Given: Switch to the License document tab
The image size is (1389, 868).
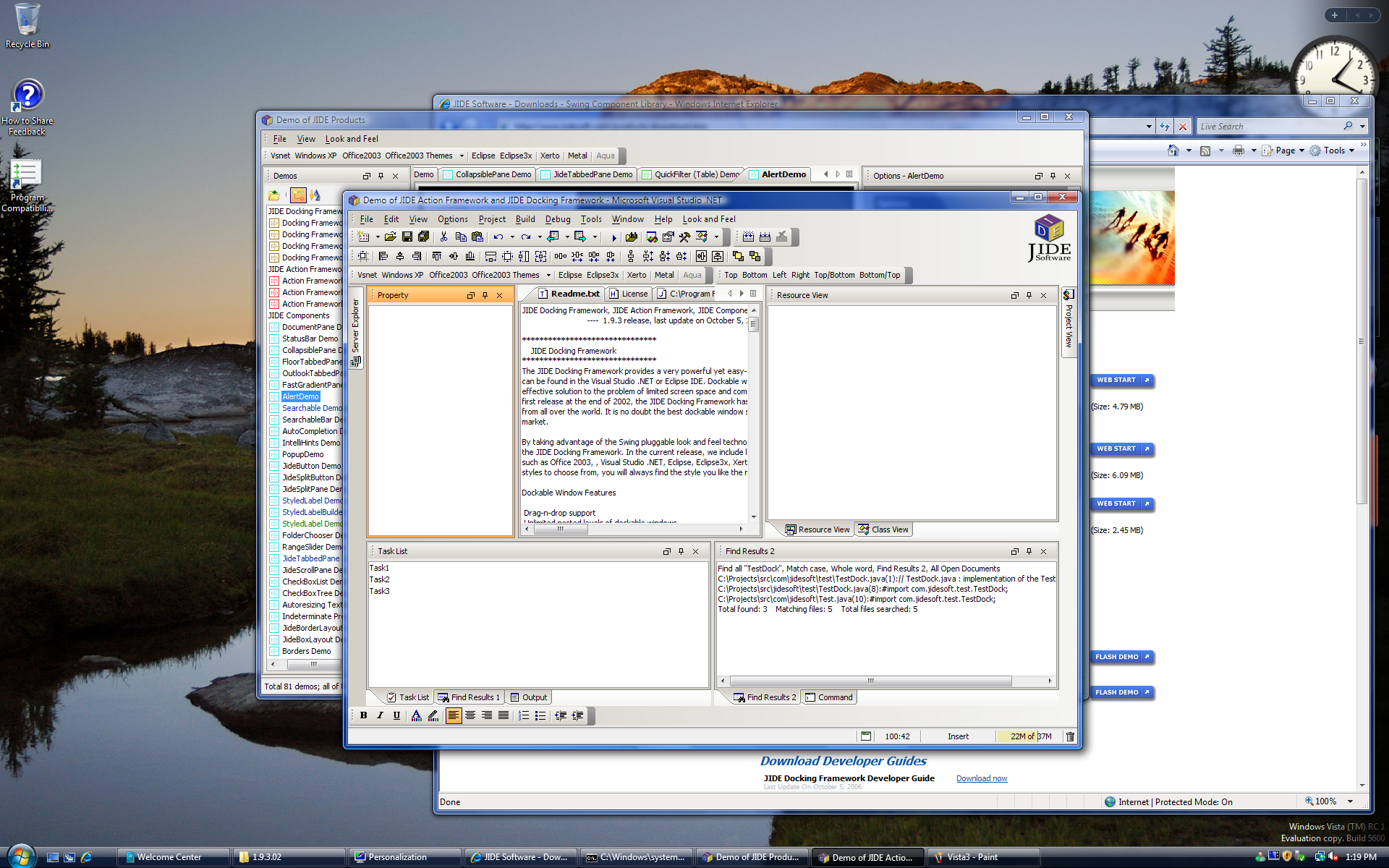Looking at the screenshot, I should (x=629, y=294).
